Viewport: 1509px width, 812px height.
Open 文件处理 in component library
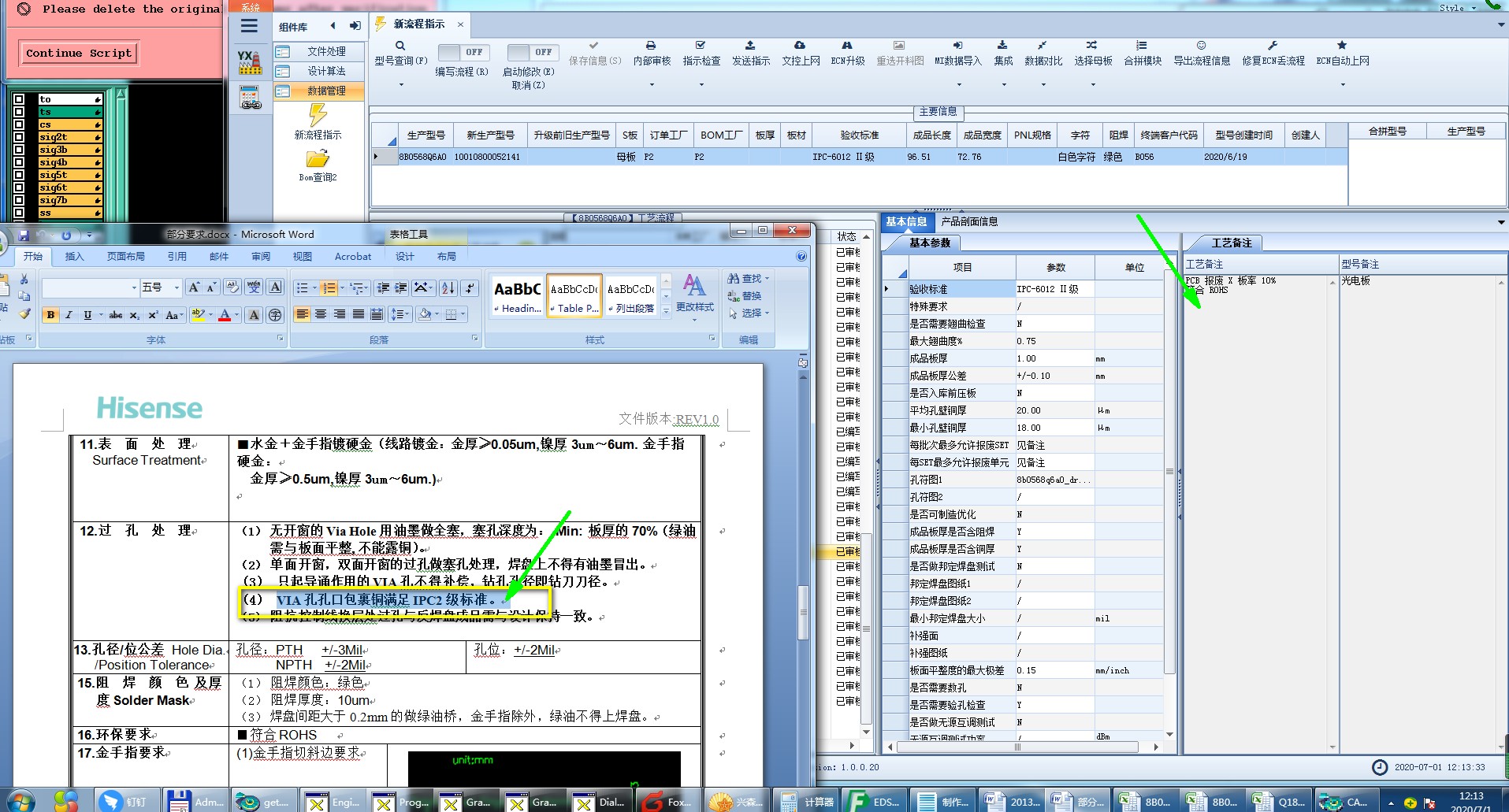(x=319, y=51)
